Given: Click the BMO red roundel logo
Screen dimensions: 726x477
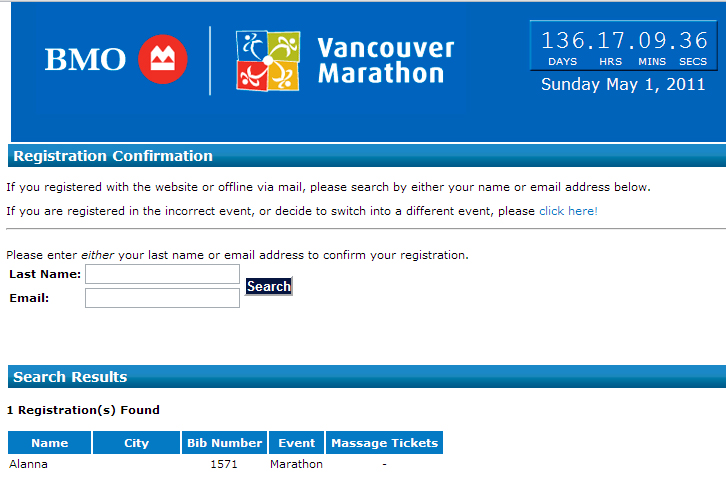Looking at the screenshot, I should pos(161,59).
